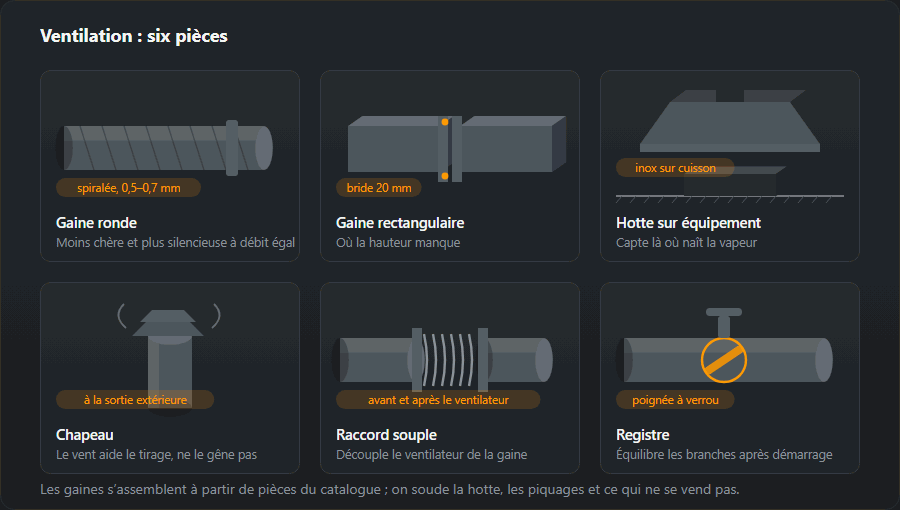This screenshot has height=510, width=900.
Task: Open the 'Chapeau' card title
Action: (x=84, y=435)
